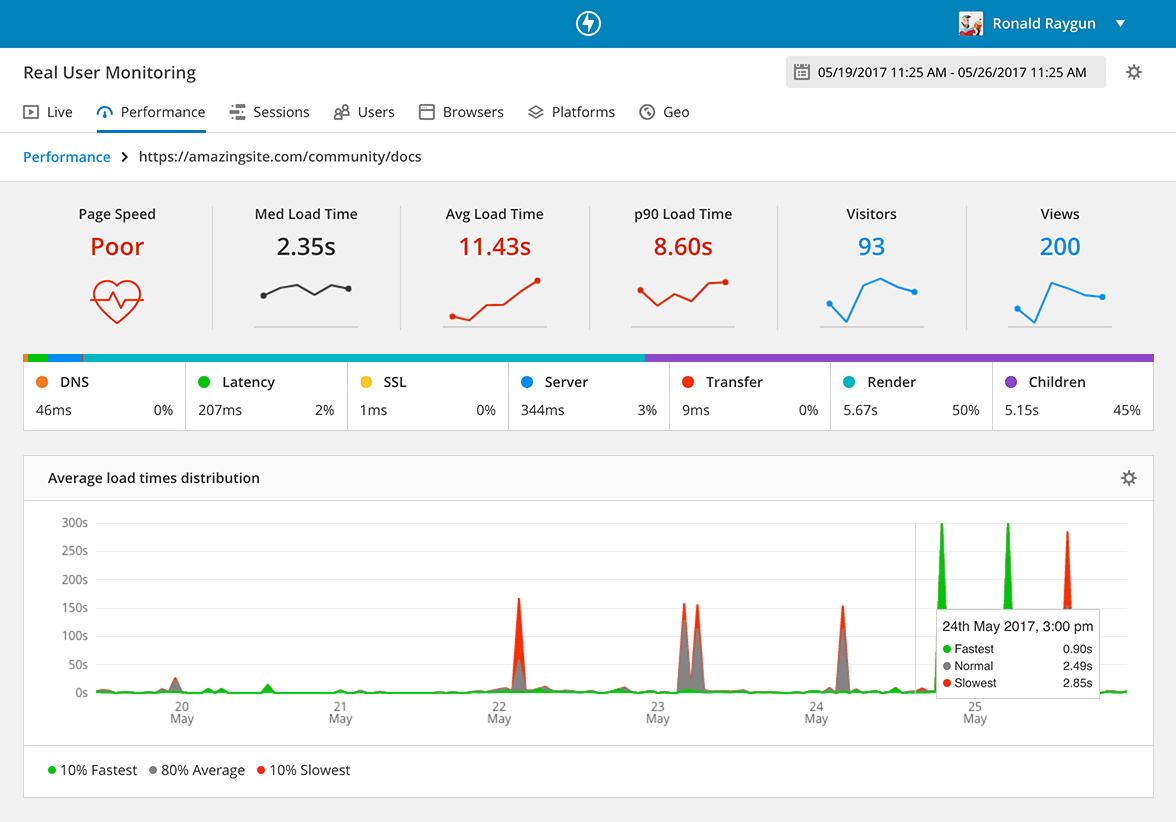
Task: Click the Users navigation icon
Action: pos(340,111)
